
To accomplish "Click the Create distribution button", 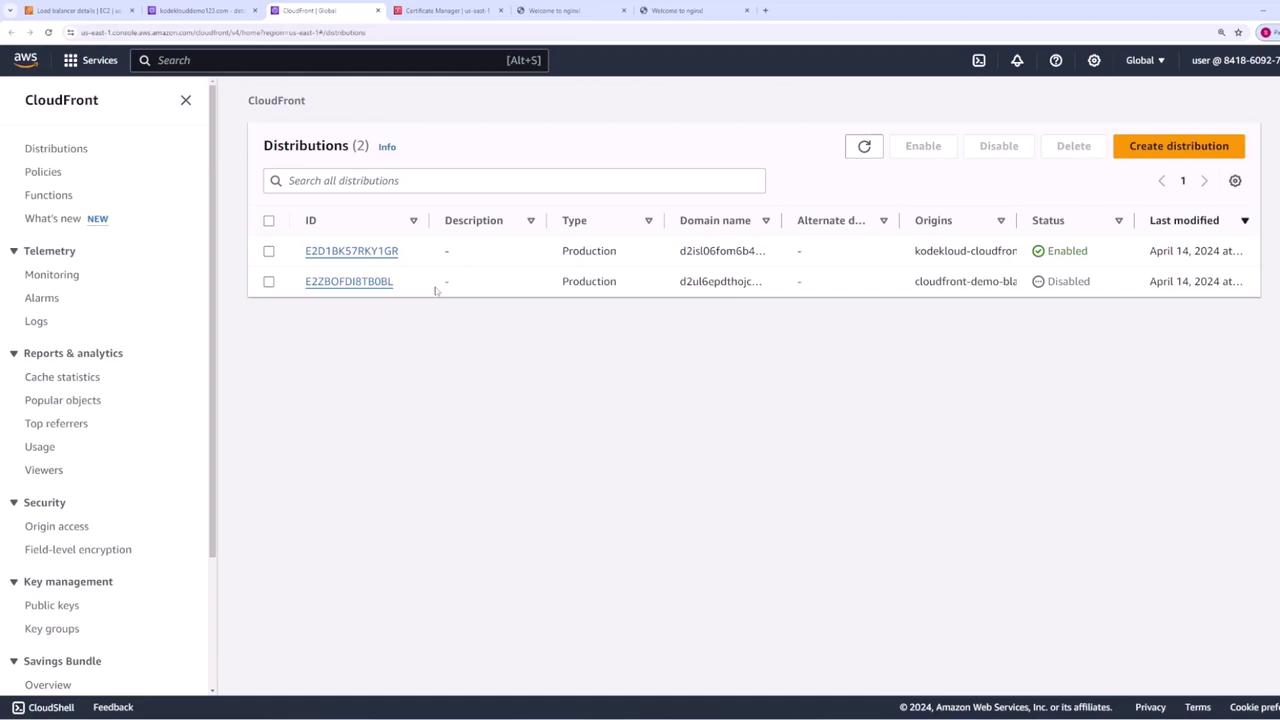I will pos(1179,146).
